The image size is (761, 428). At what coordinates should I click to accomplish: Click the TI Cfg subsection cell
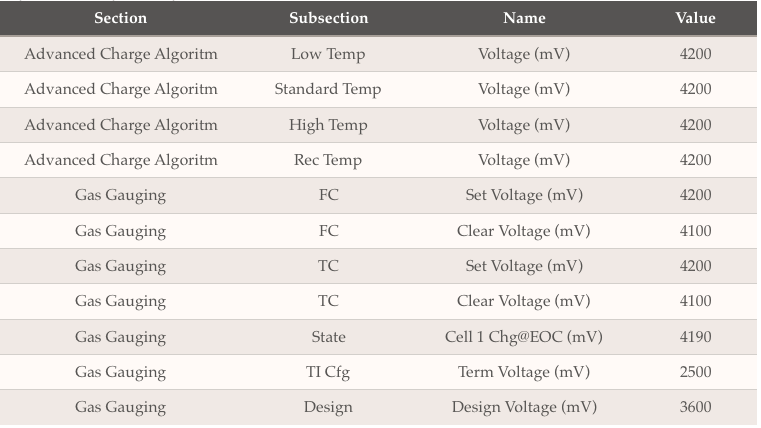pyautogui.click(x=328, y=372)
